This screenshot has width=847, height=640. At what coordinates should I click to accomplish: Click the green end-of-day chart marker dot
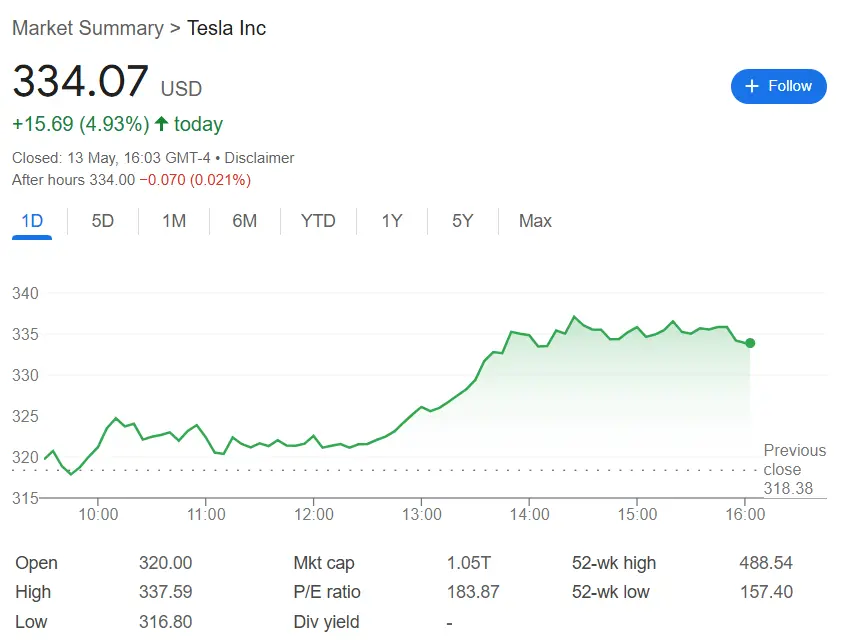point(750,343)
